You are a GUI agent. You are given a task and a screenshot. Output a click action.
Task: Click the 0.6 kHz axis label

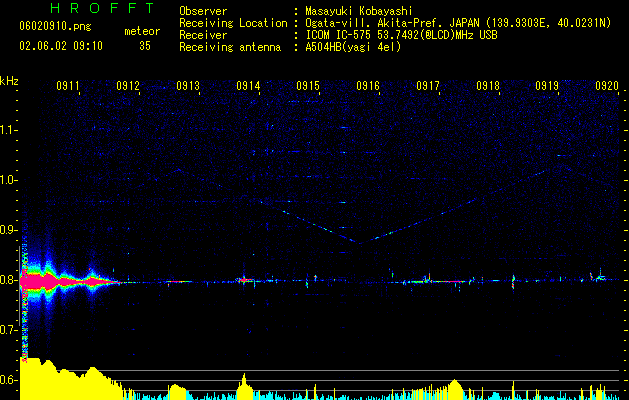coord(8,380)
